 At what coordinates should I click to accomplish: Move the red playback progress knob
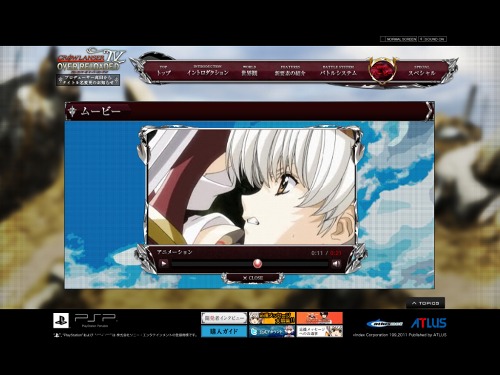click(x=257, y=264)
